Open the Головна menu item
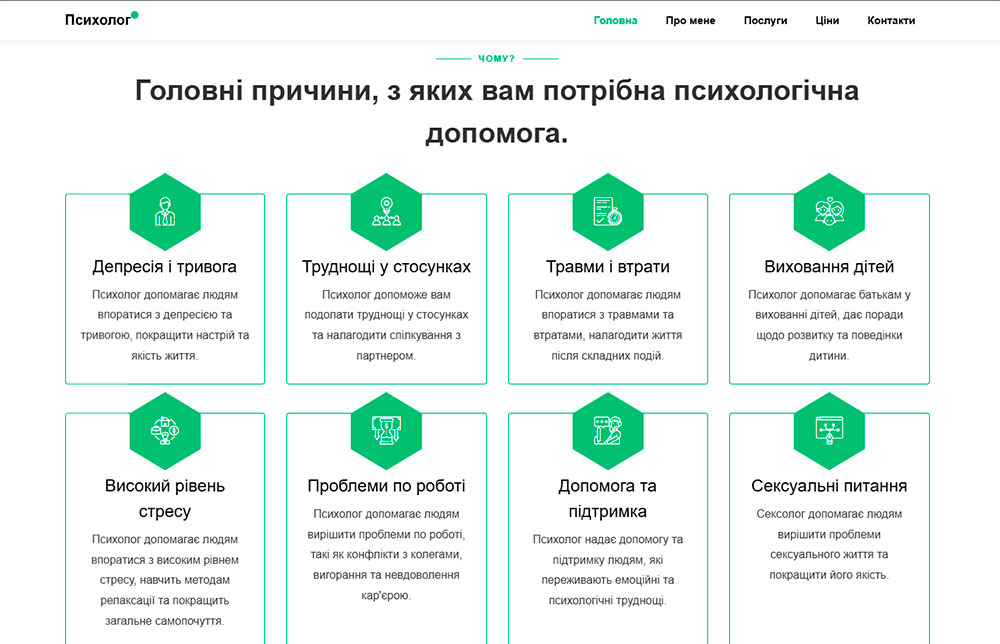Viewport: 1000px width, 644px height. (615, 20)
